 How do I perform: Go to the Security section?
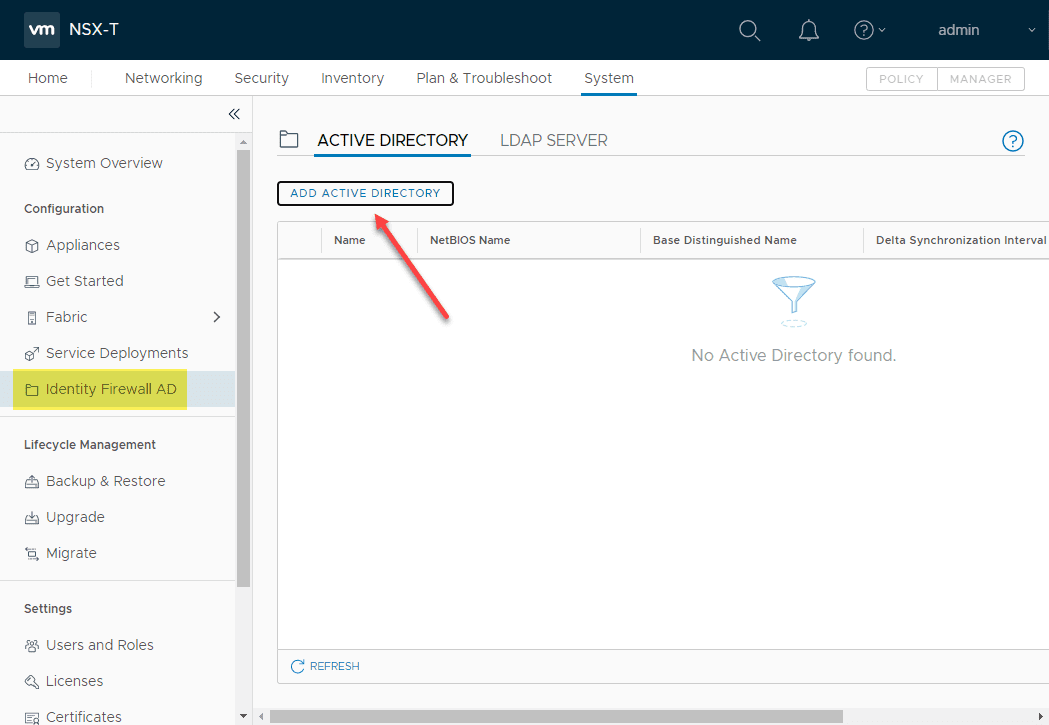coord(261,77)
